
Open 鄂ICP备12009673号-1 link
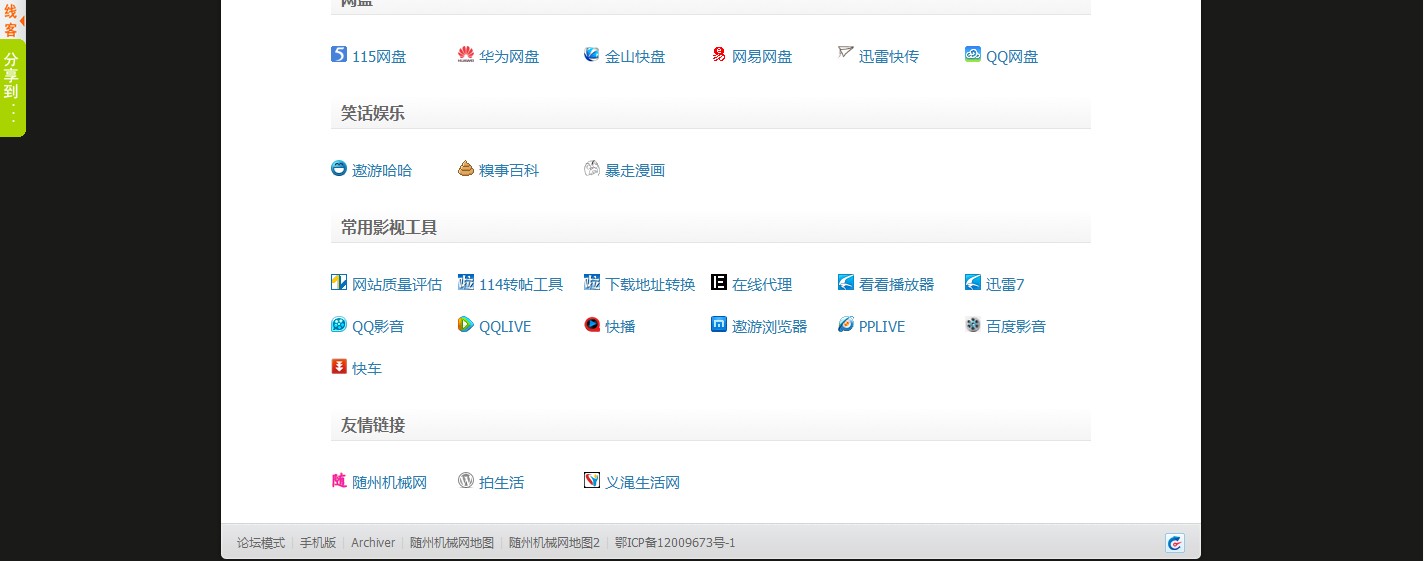[x=675, y=543]
